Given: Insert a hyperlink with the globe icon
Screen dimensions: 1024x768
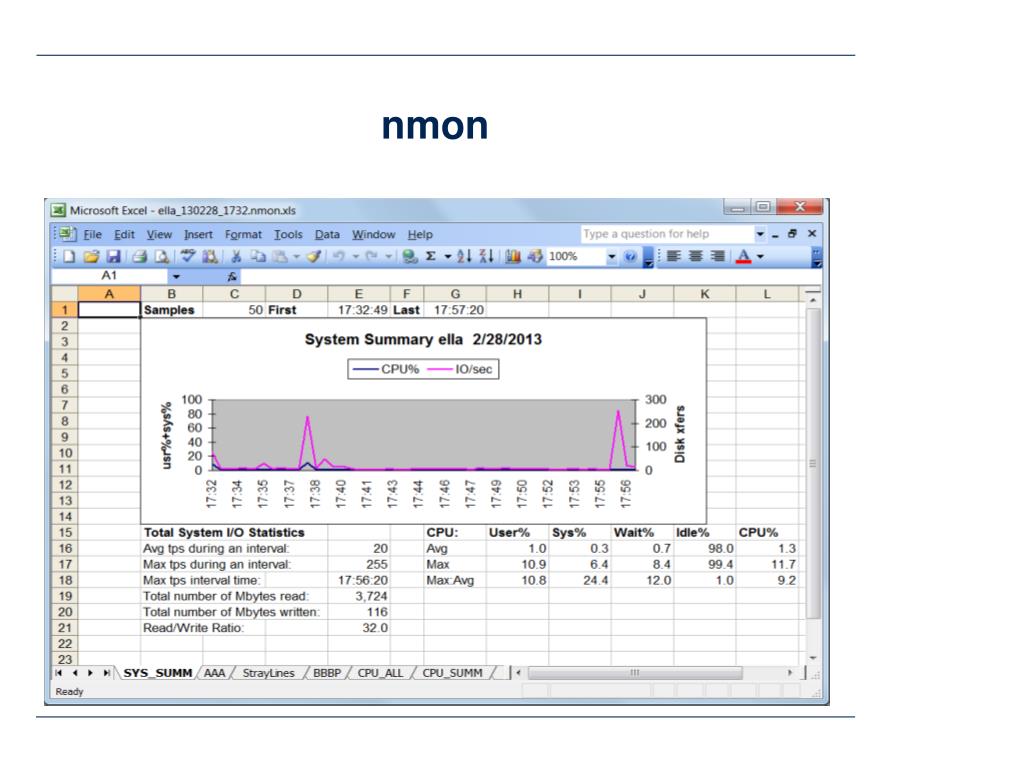Looking at the screenshot, I should point(409,257).
